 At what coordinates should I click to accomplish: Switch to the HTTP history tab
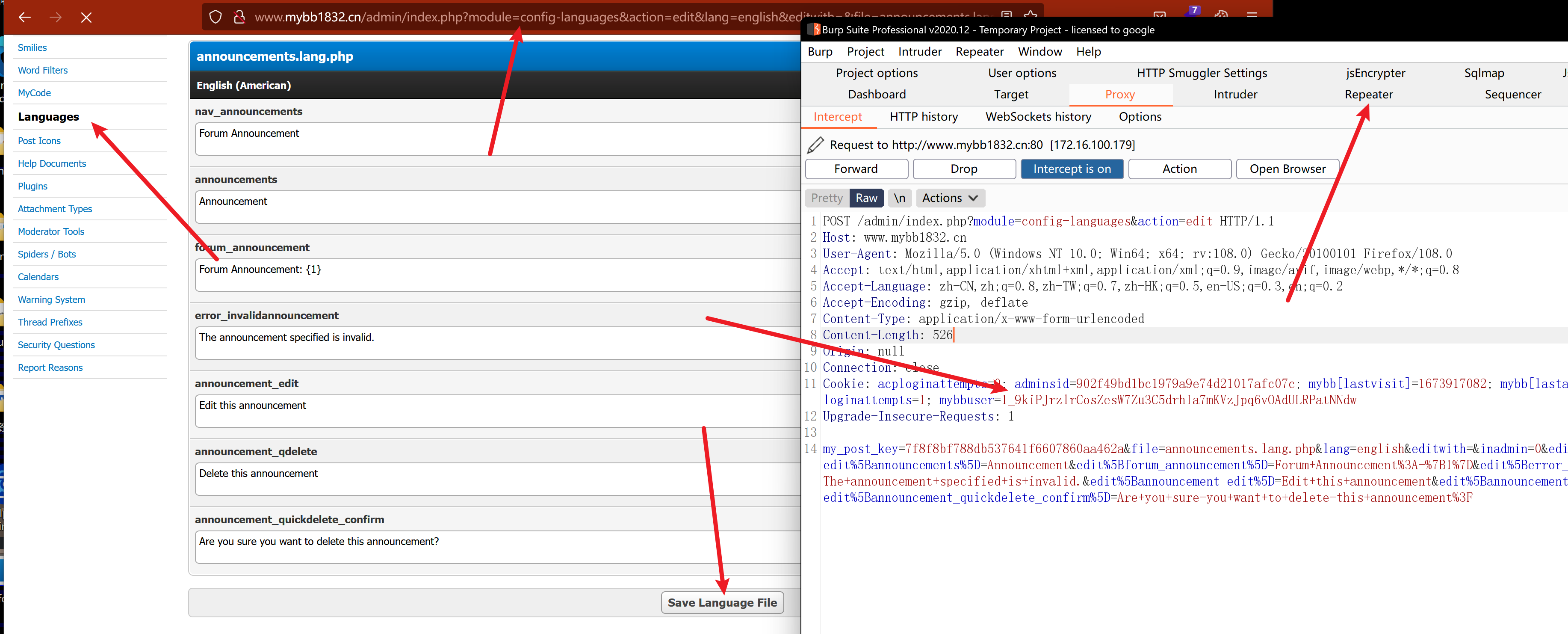click(923, 117)
